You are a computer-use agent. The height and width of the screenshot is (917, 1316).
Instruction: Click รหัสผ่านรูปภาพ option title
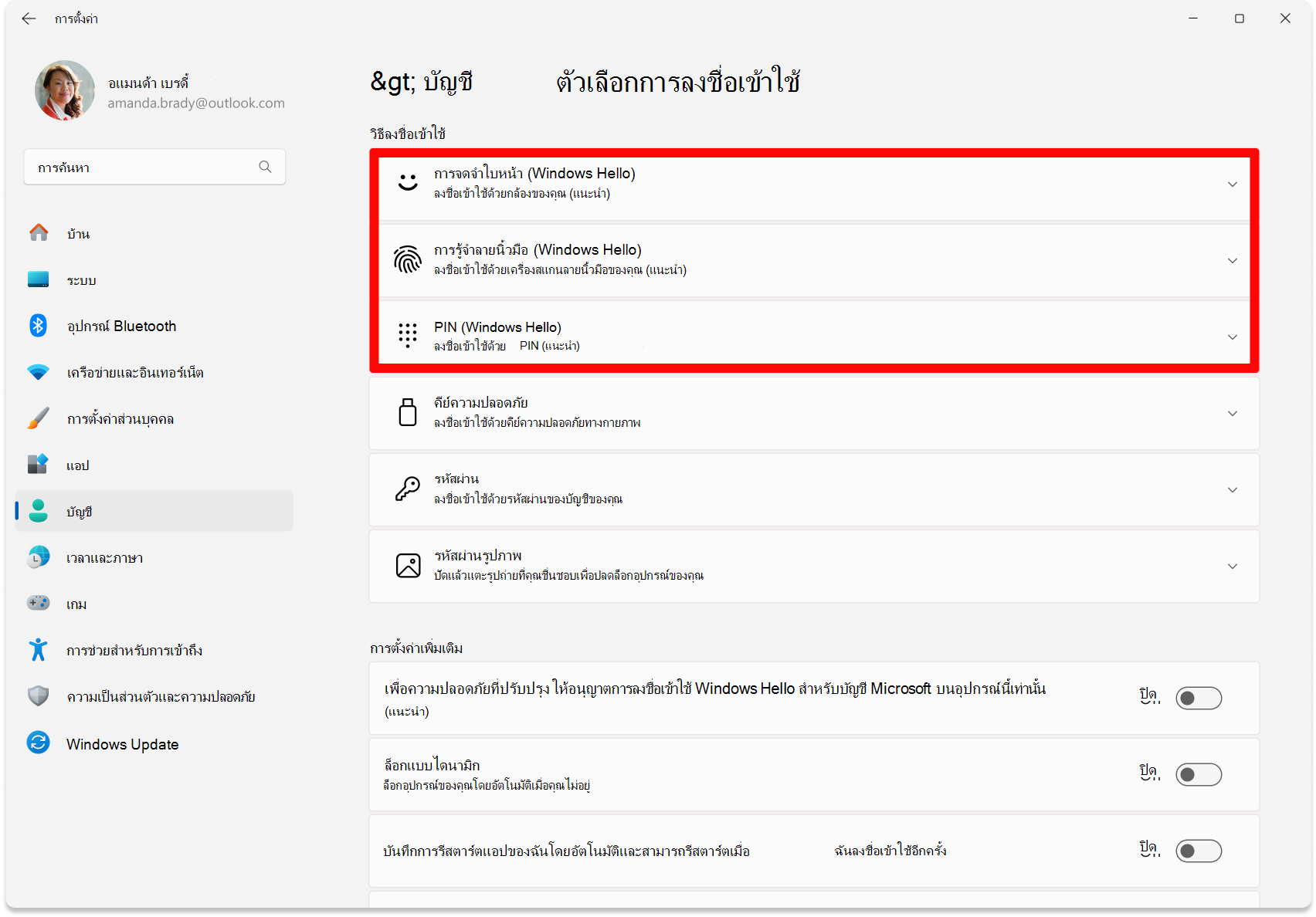click(x=478, y=556)
